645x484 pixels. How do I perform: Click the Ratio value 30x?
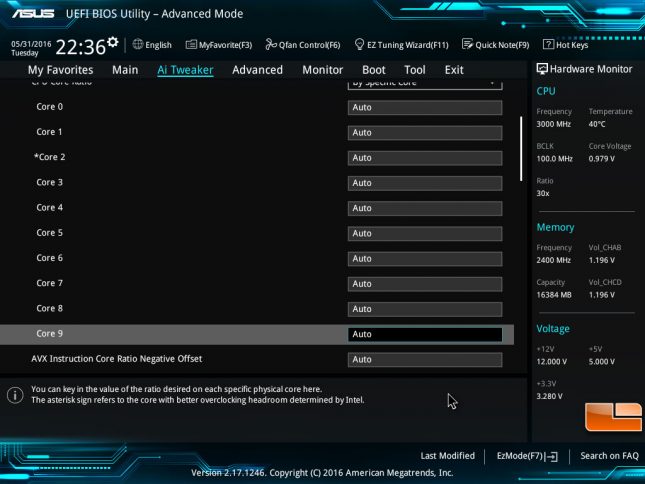(543, 193)
